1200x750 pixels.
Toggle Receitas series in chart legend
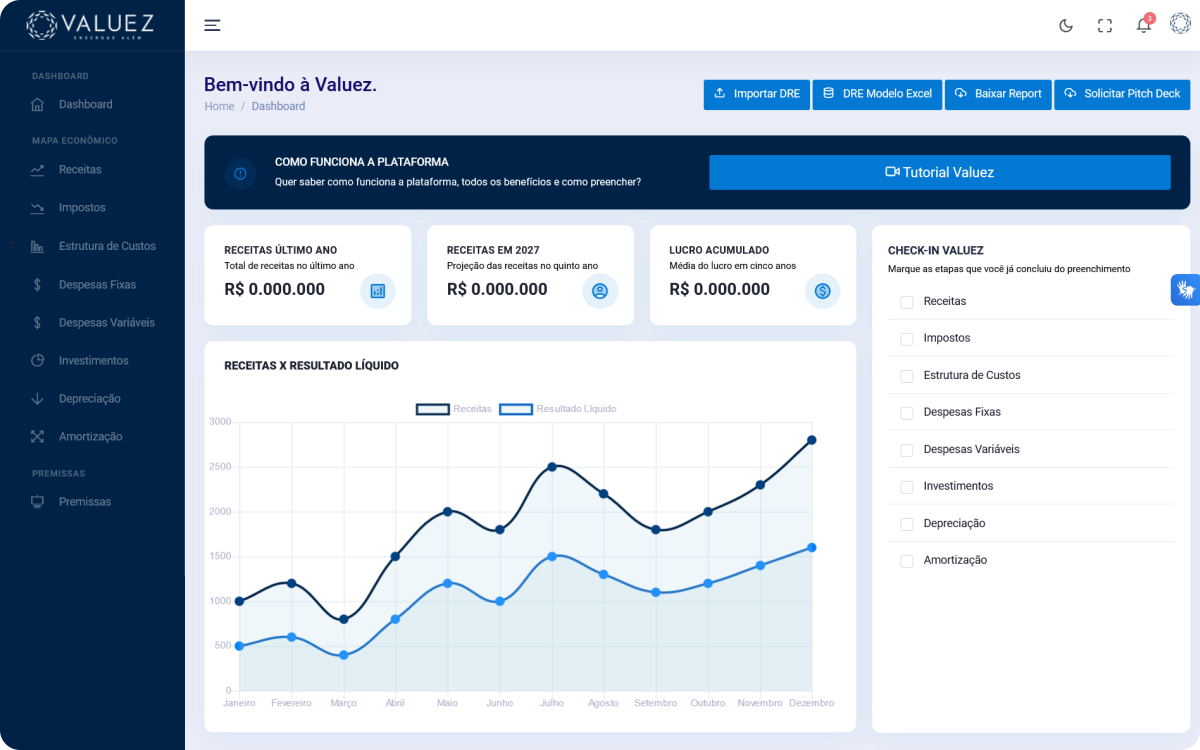[454, 409]
